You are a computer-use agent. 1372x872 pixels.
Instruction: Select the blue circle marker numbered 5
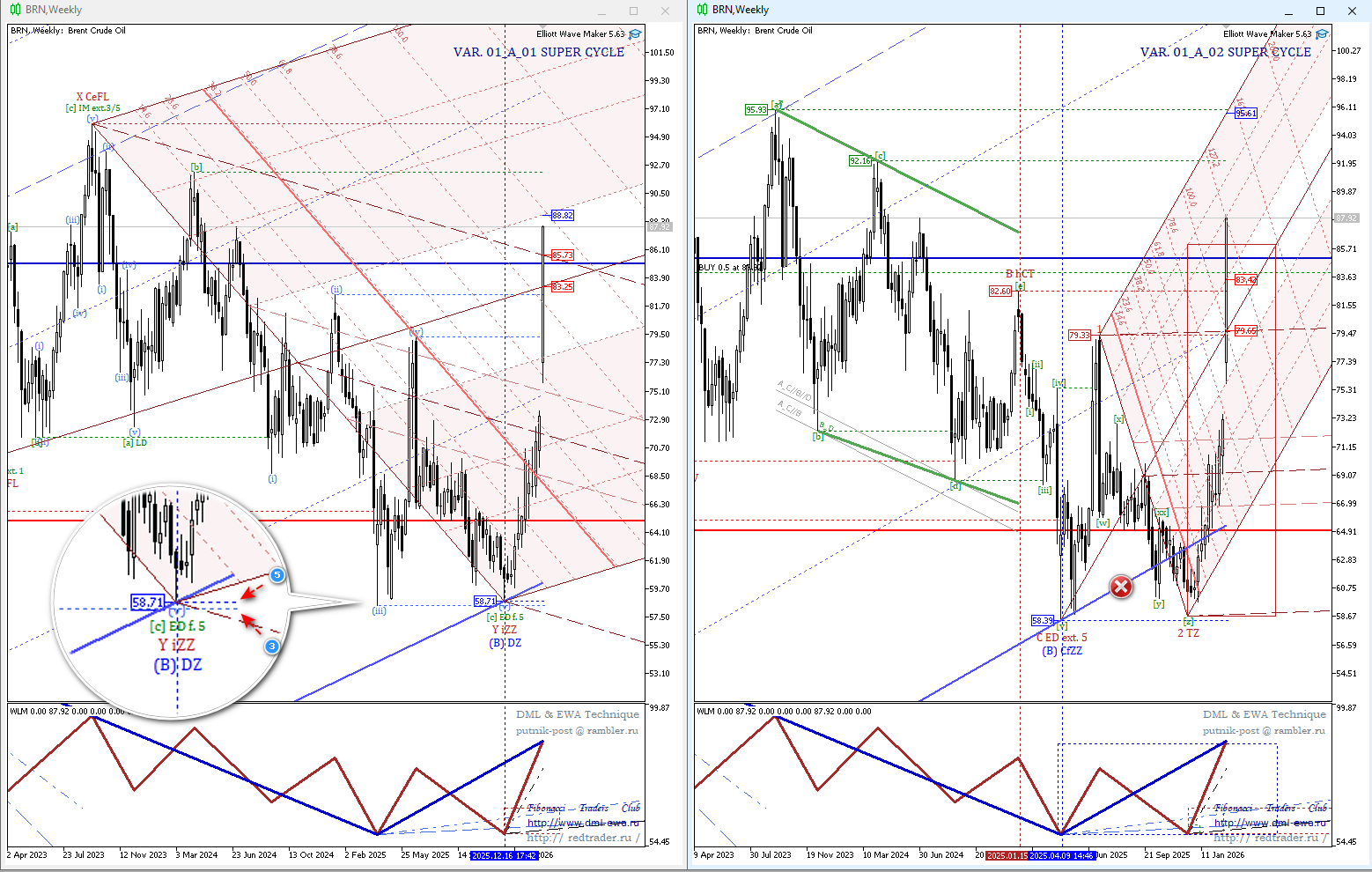[x=277, y=575]
